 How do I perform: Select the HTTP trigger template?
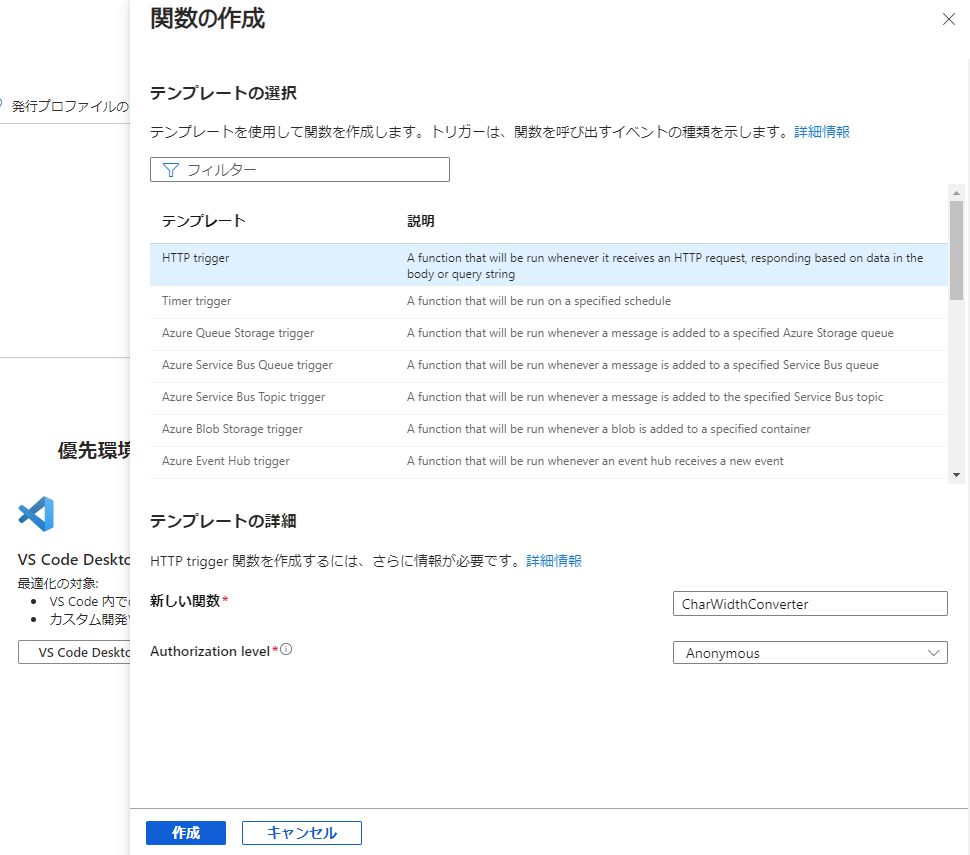point(196,258)
